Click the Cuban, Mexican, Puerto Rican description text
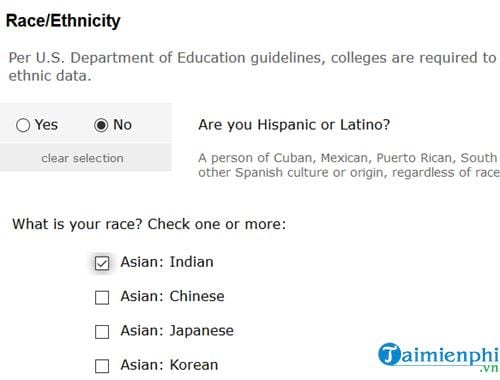Screen dimensions: 500x380 (x=349, y=165)
